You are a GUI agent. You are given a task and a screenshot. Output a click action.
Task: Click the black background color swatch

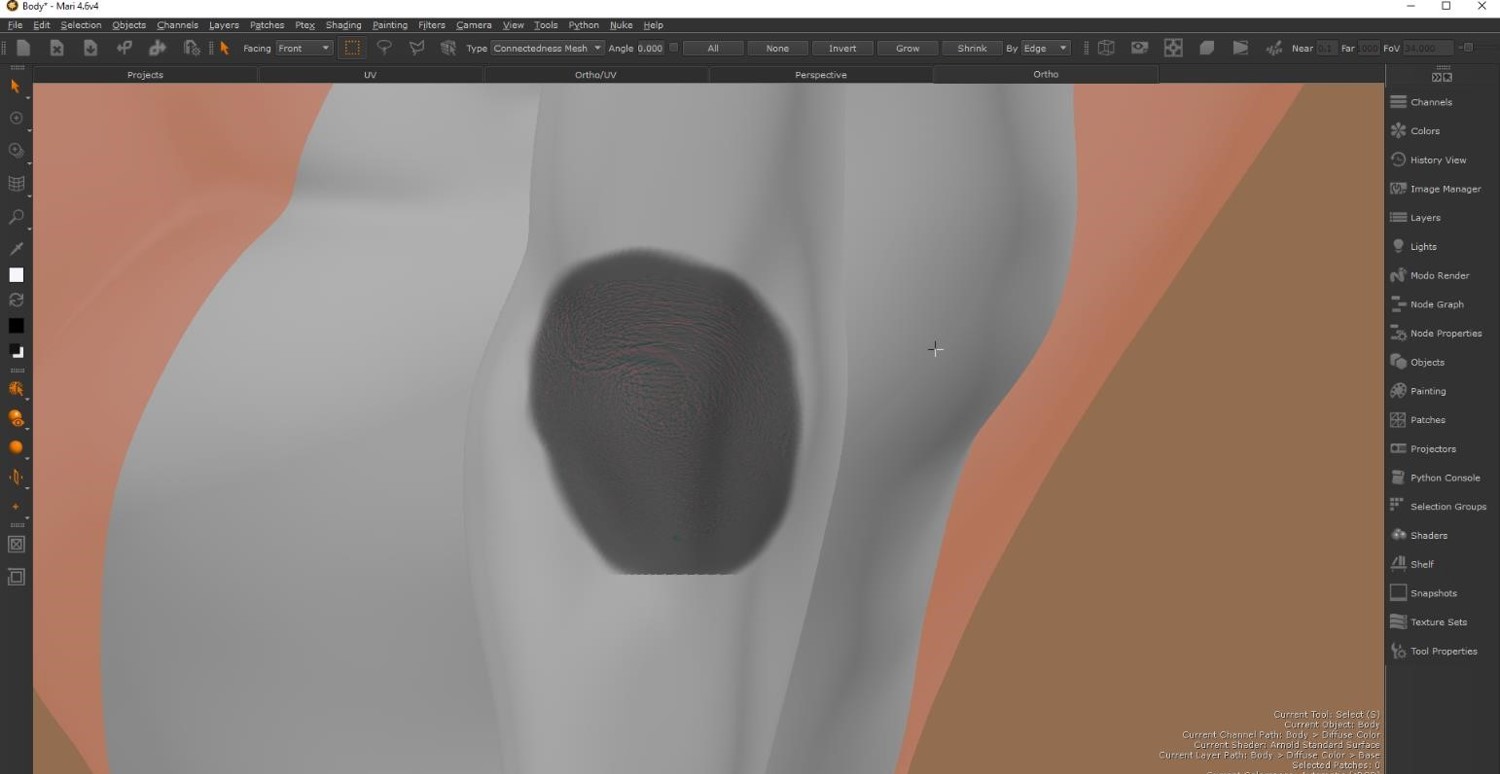[16, 326]
